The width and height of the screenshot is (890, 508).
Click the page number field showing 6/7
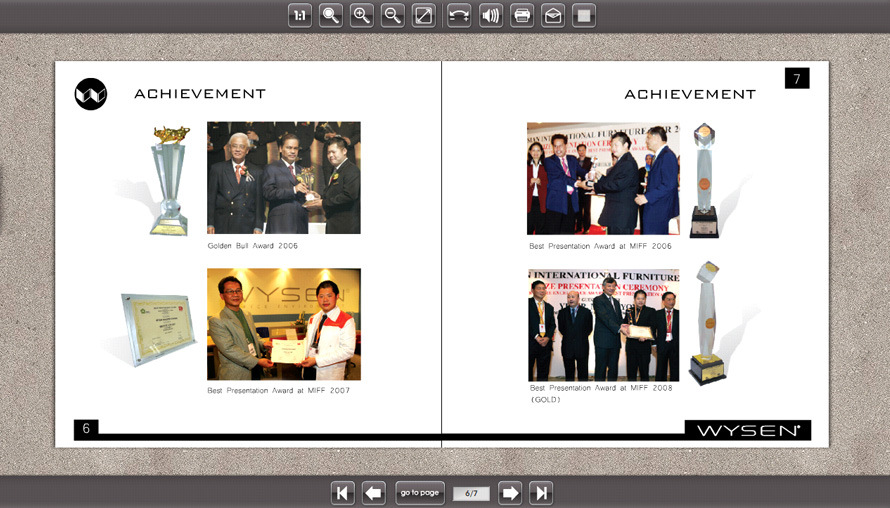click(x=471, y=493)
